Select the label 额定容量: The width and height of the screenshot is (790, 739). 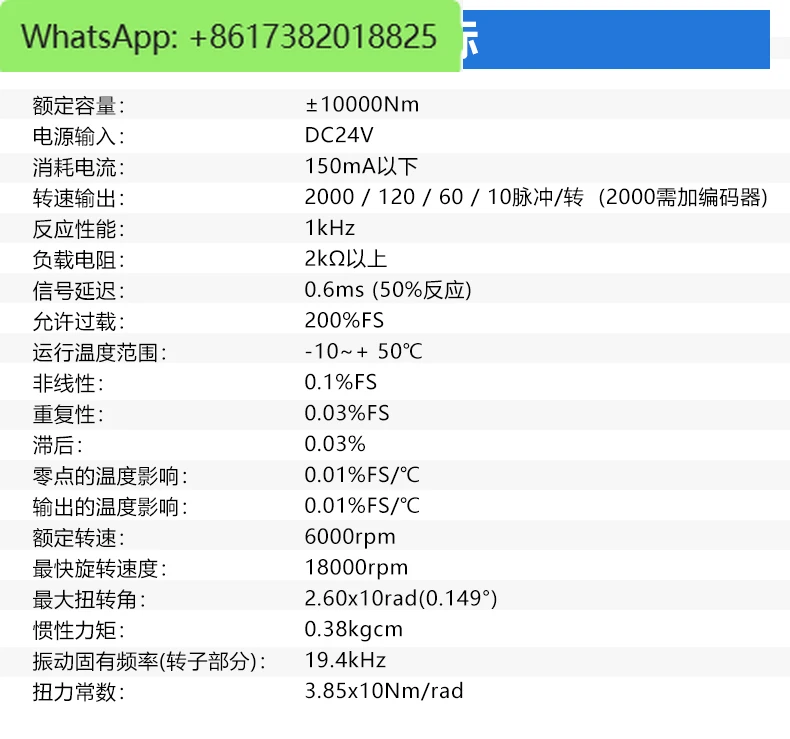[x=78, y=106]
